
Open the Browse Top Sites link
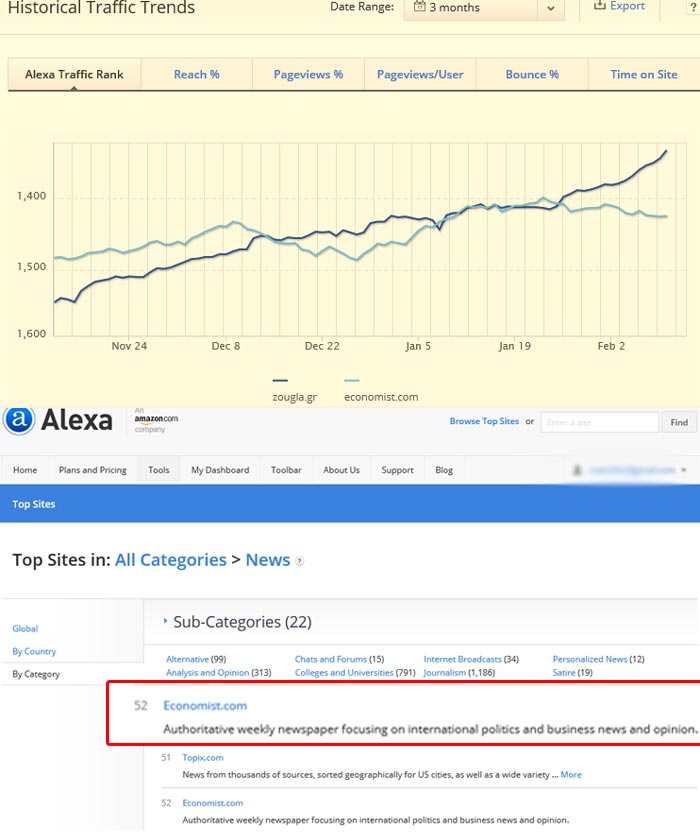coord(484,422)
